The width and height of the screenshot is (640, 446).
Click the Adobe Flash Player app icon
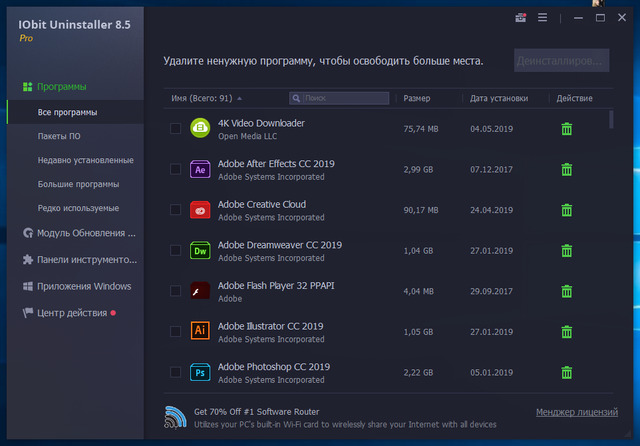200,291
